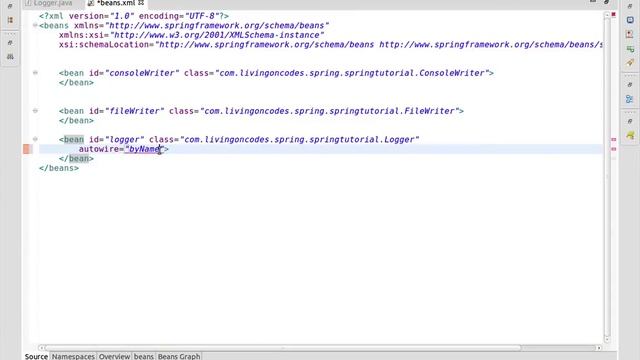640x360 pixels.
Task: Click the horizontal scrollbar left arrow
Action: coord(41,348)
